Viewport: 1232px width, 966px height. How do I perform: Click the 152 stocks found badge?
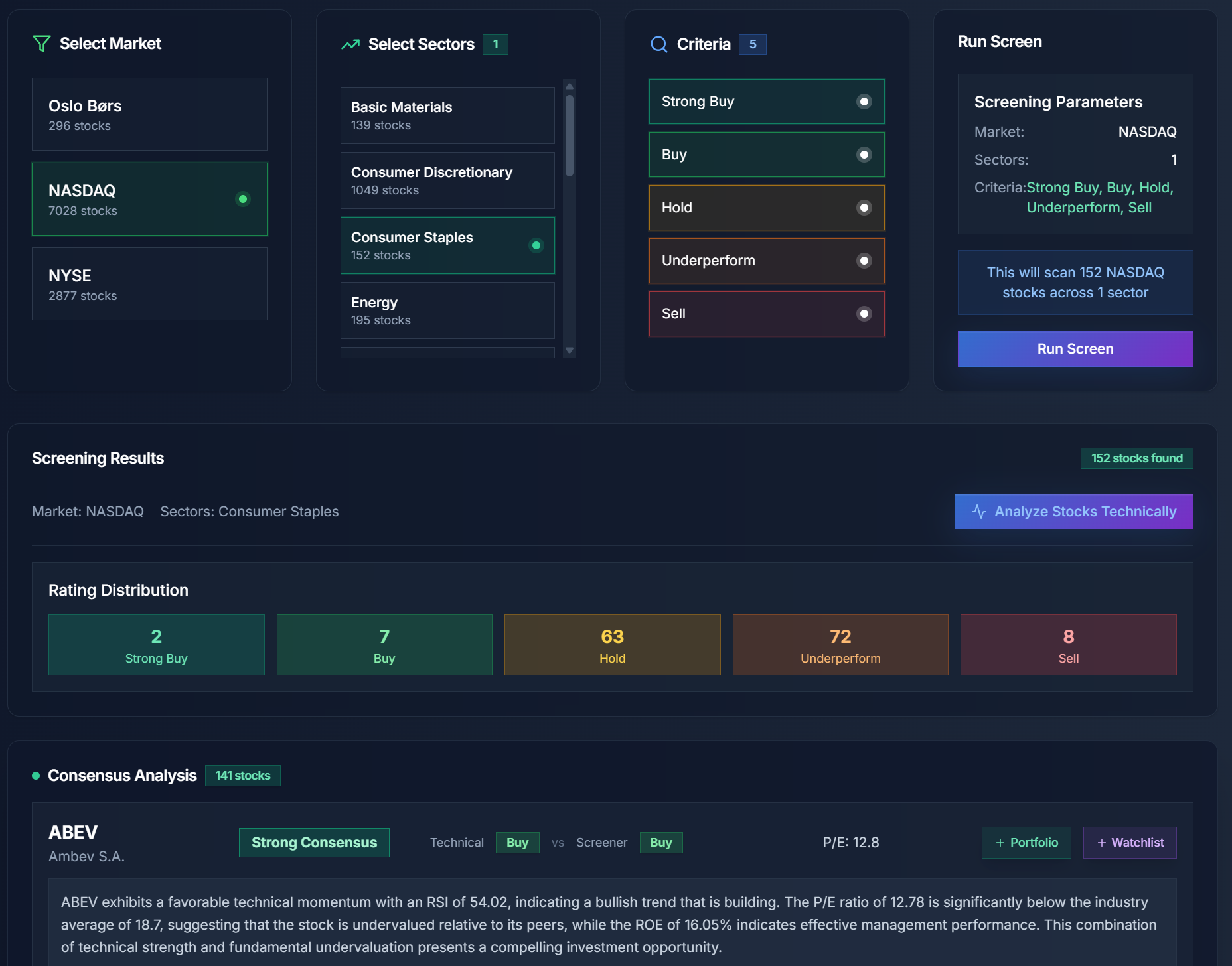click(1136, 458)
